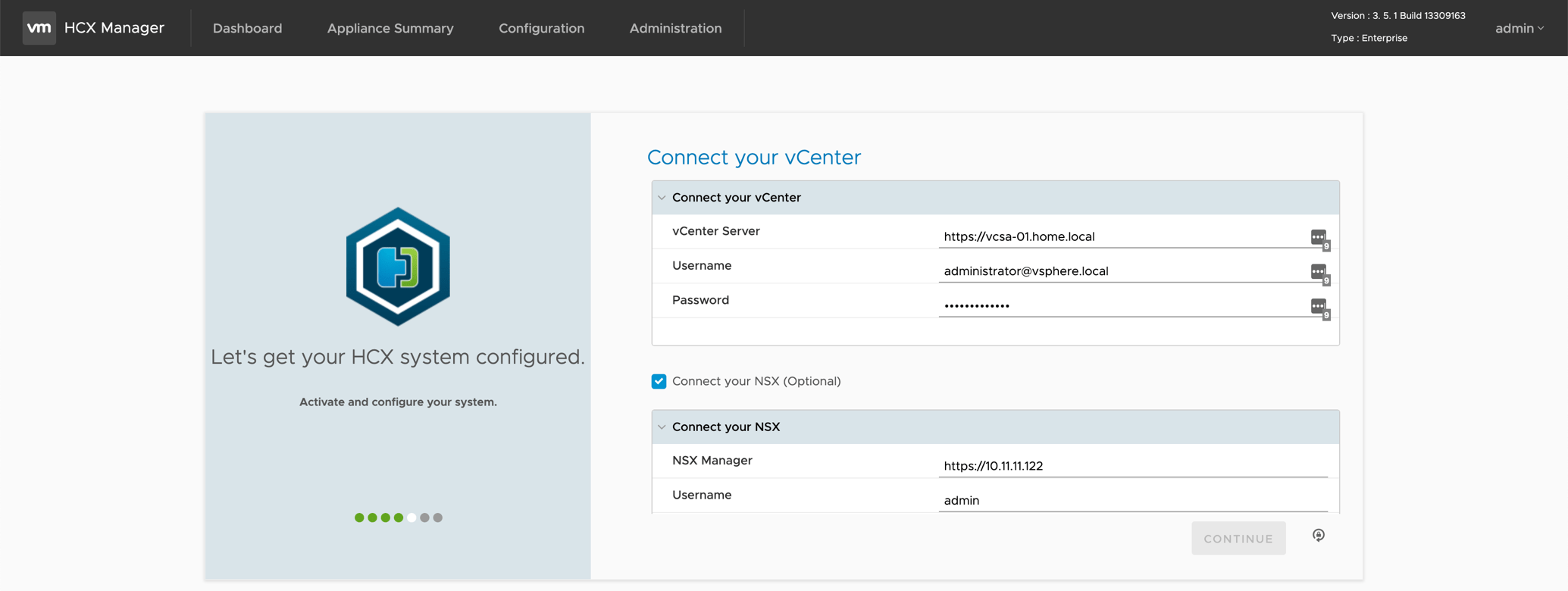Screen dimensions: 1568x591
Task: Click password manager icon in vCenter Username field
Action: coord(1319,272)
